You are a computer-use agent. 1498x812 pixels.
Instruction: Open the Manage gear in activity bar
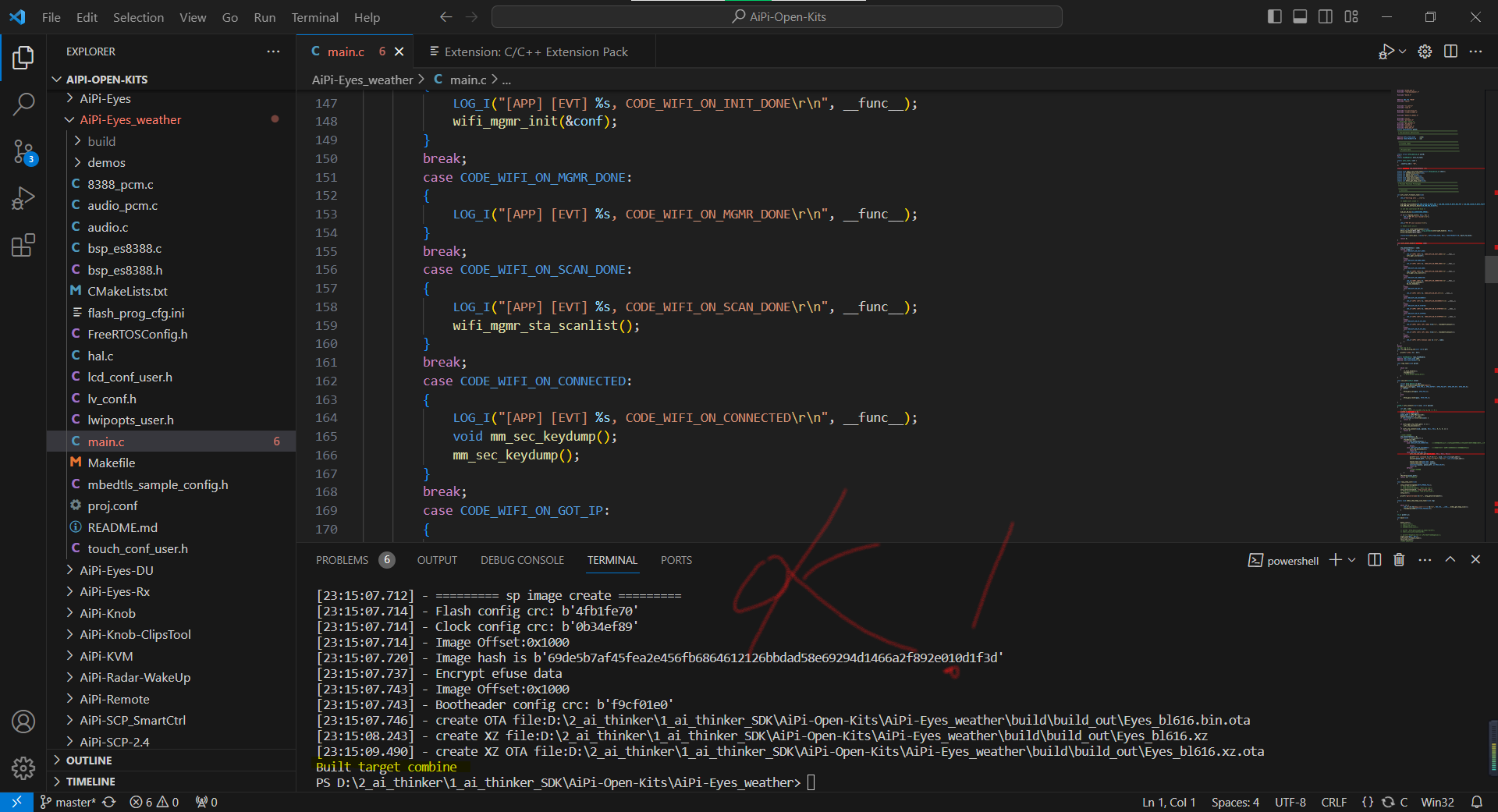point(23,768)
